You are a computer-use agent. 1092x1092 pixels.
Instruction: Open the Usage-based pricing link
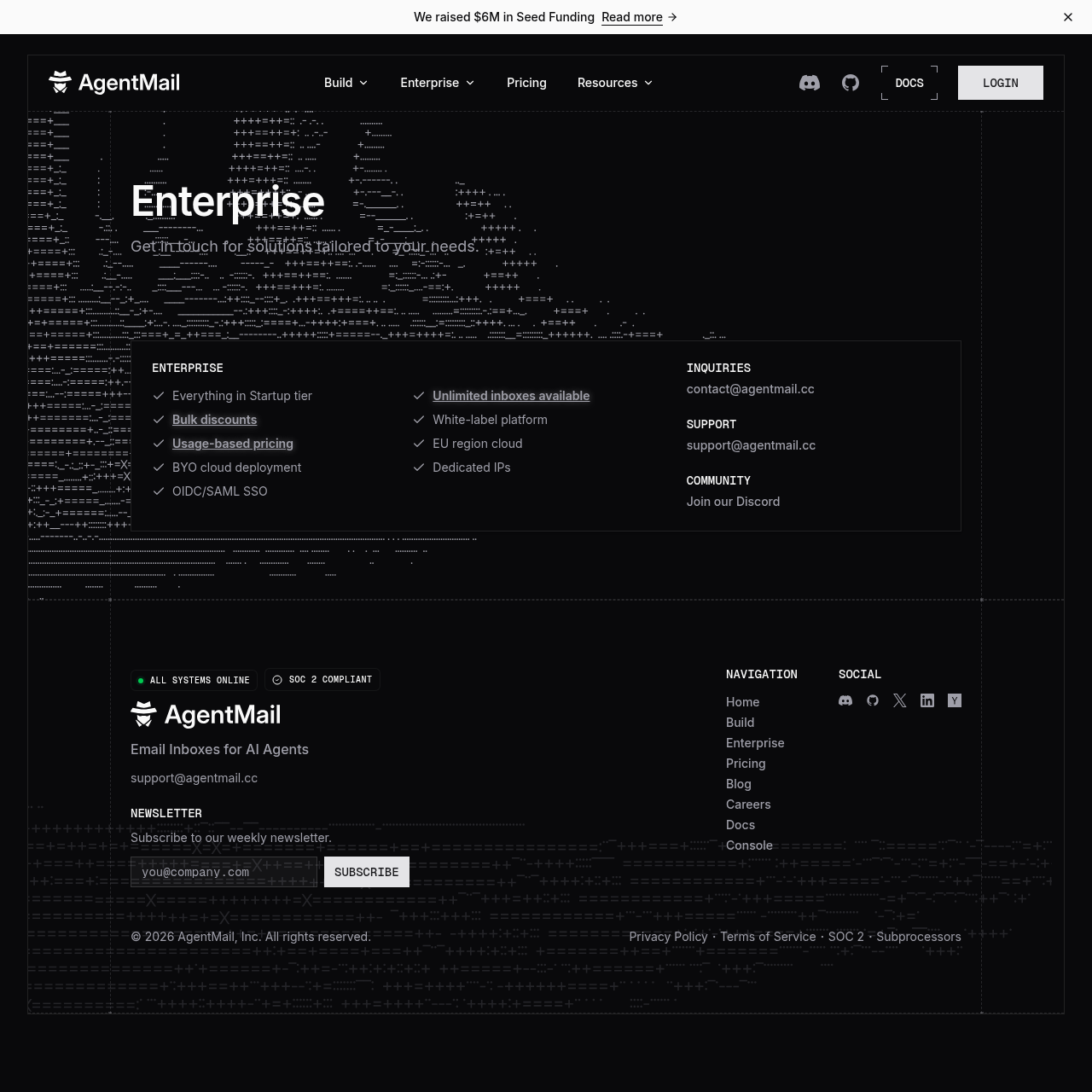(x=233, y=444)
